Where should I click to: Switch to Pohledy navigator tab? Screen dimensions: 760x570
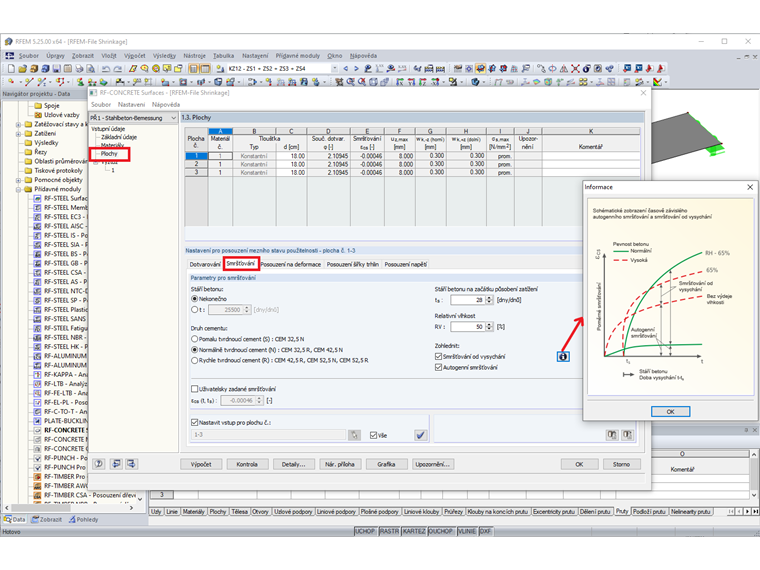(x=83, y=519)
